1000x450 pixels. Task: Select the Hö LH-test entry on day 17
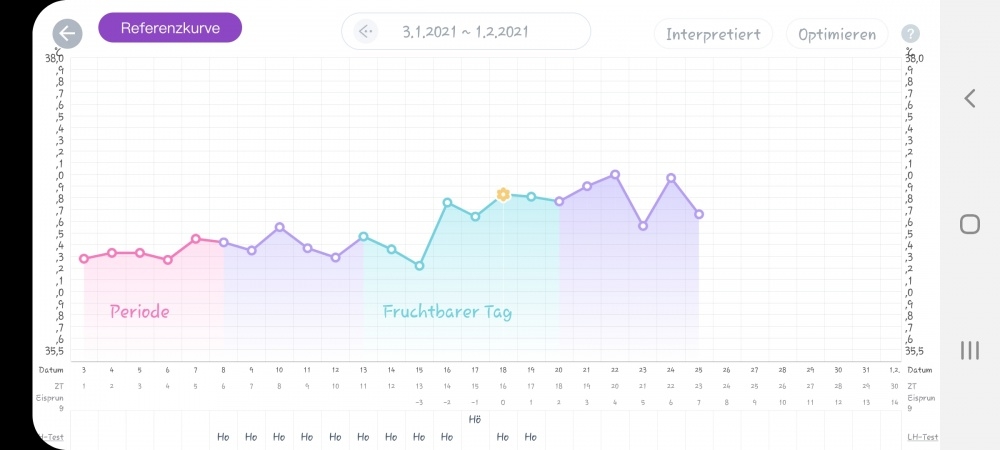pos(475,420)
